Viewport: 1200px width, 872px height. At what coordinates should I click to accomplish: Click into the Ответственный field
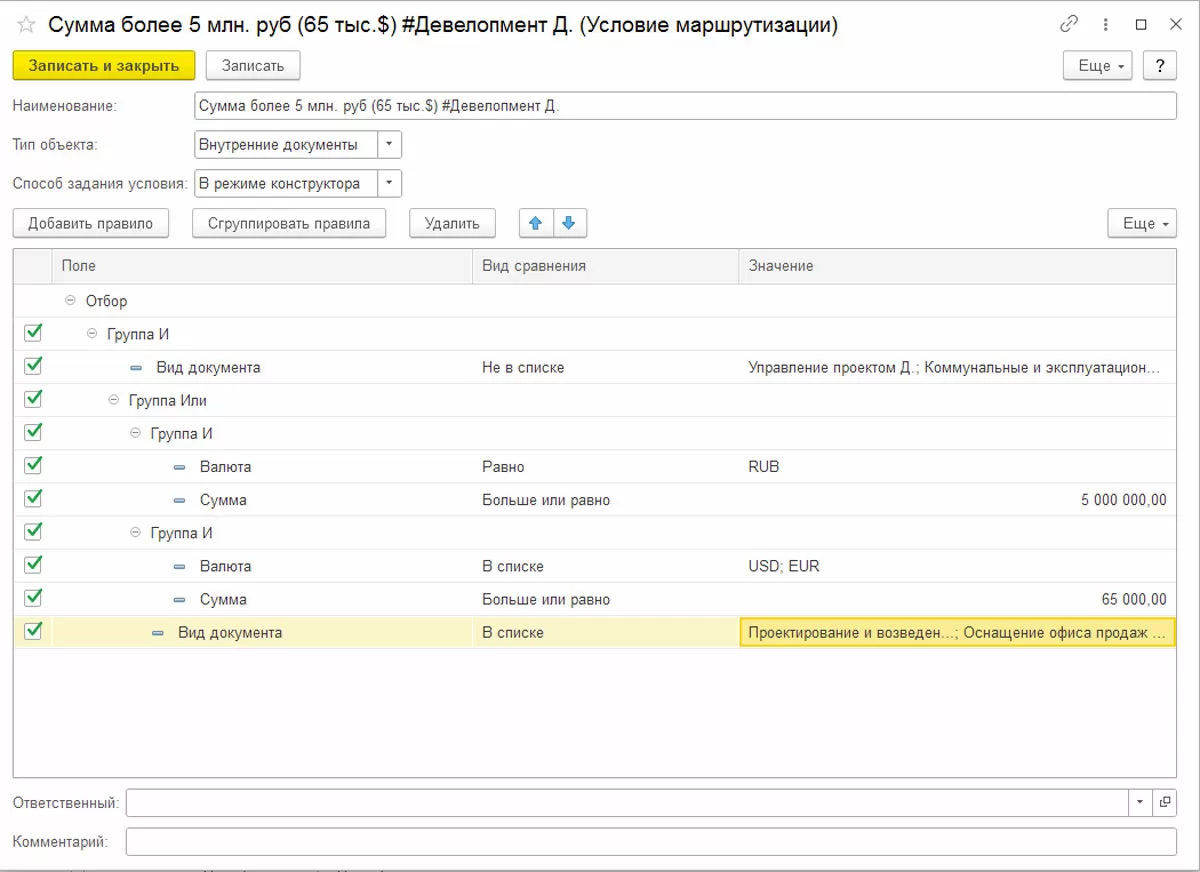click(x=627, y=802)
